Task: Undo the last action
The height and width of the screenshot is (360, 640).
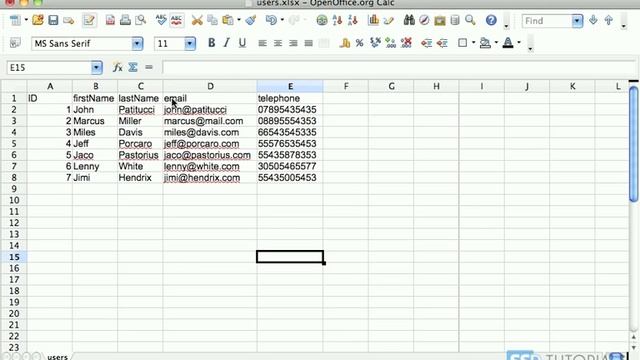Action: click(x=271, y=20)
